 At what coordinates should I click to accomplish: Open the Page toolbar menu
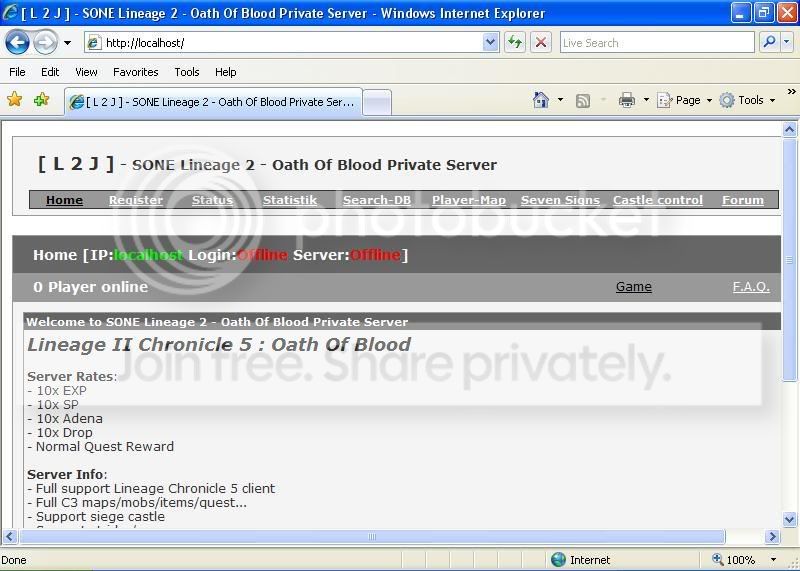[x=684, y=100]
